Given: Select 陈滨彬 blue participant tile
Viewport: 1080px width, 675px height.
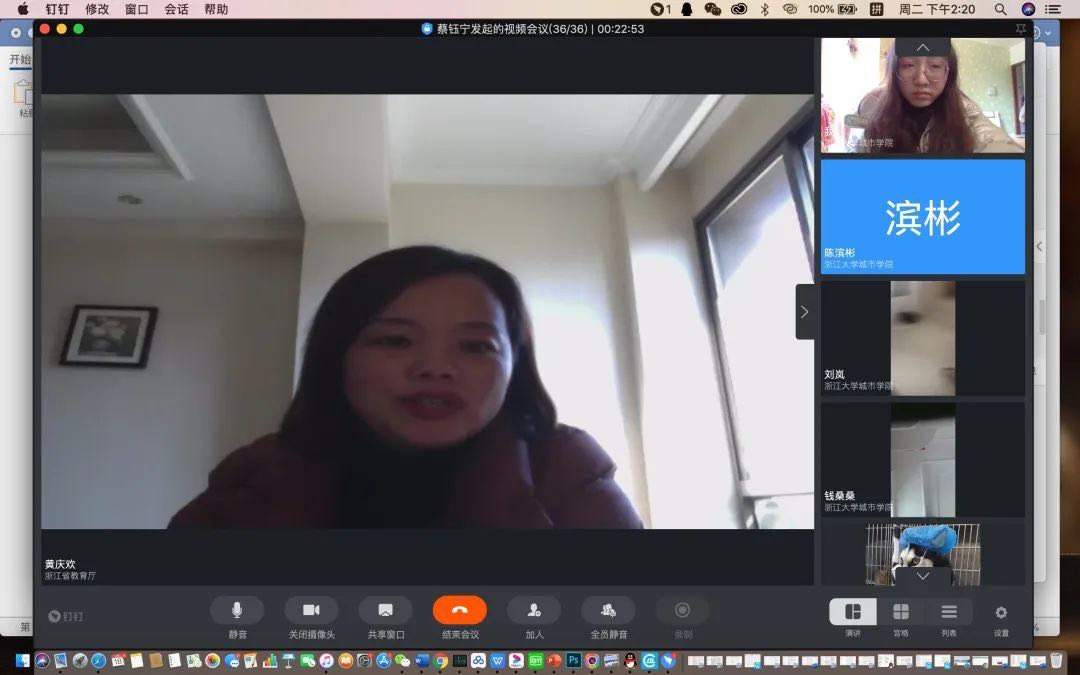Looking at the screenshot, I should (923, 216).
